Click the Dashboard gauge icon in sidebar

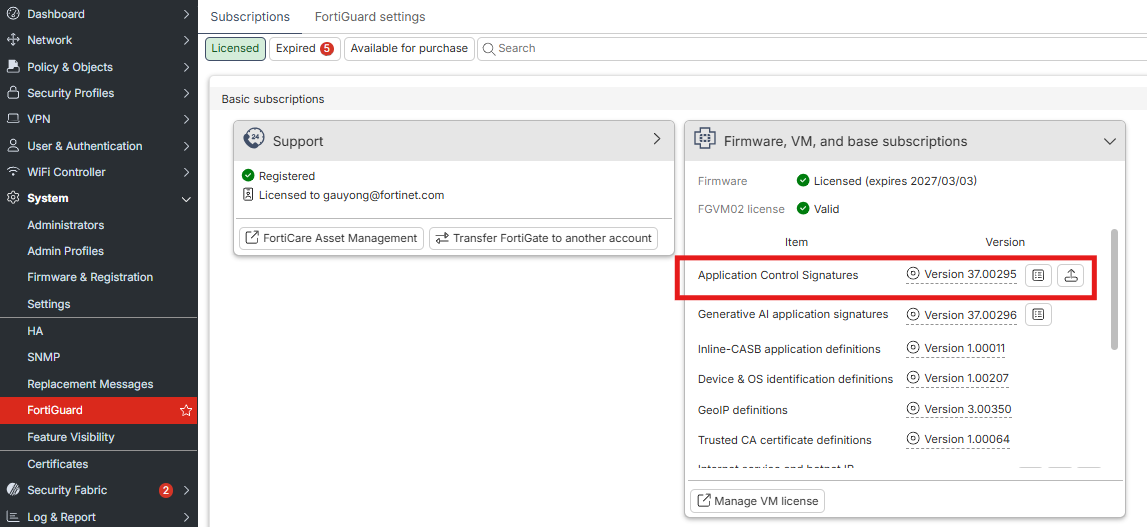[x=12, y=14]
